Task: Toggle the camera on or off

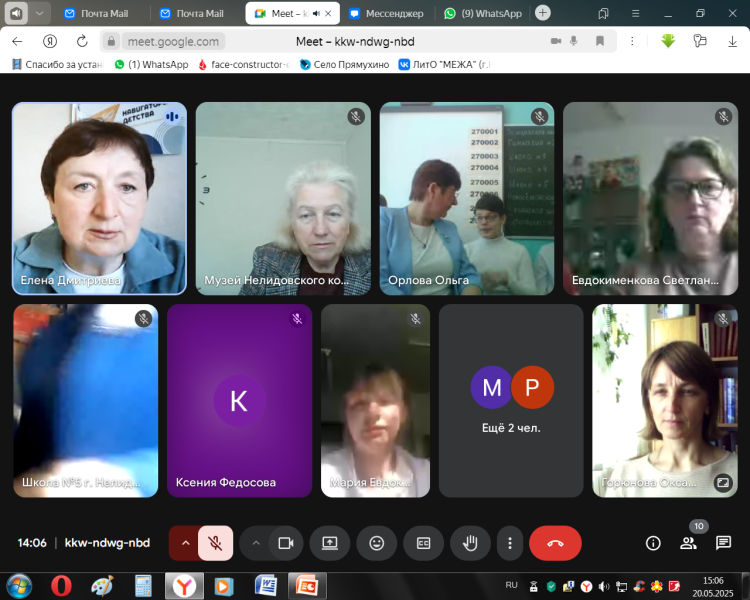Action: (x=285, y=543)
